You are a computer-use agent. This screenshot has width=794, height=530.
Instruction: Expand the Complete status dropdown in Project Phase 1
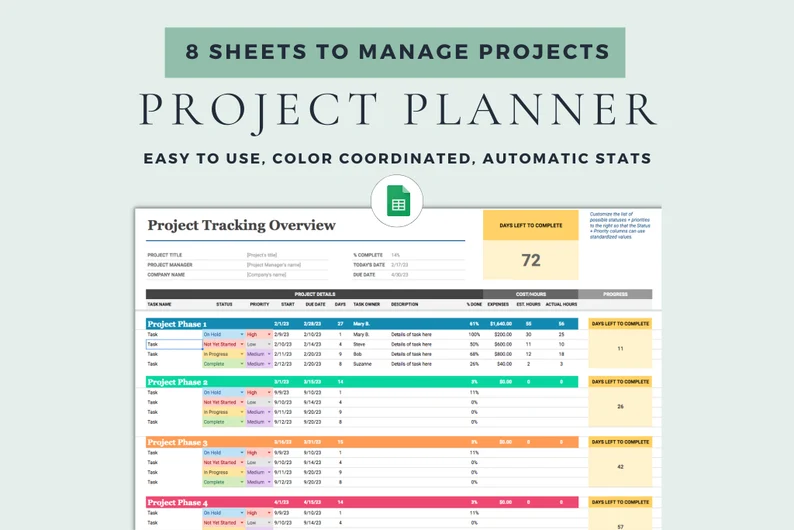[x=240, y=364]
